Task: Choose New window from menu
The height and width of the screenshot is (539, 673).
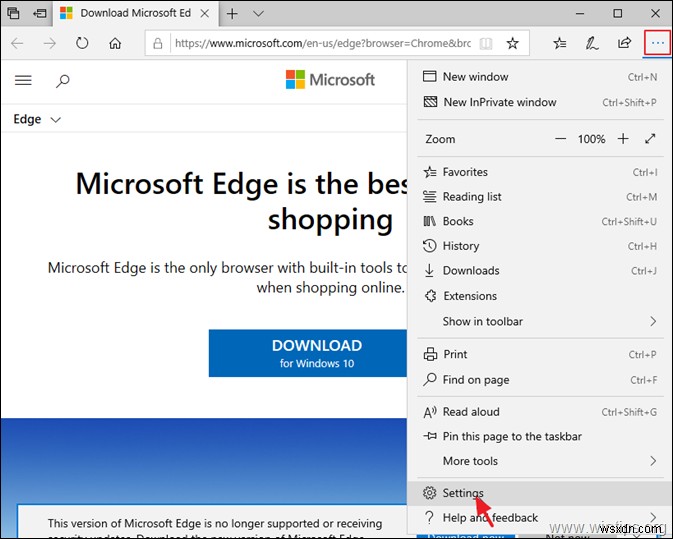Action: click(x=540, y=77)
